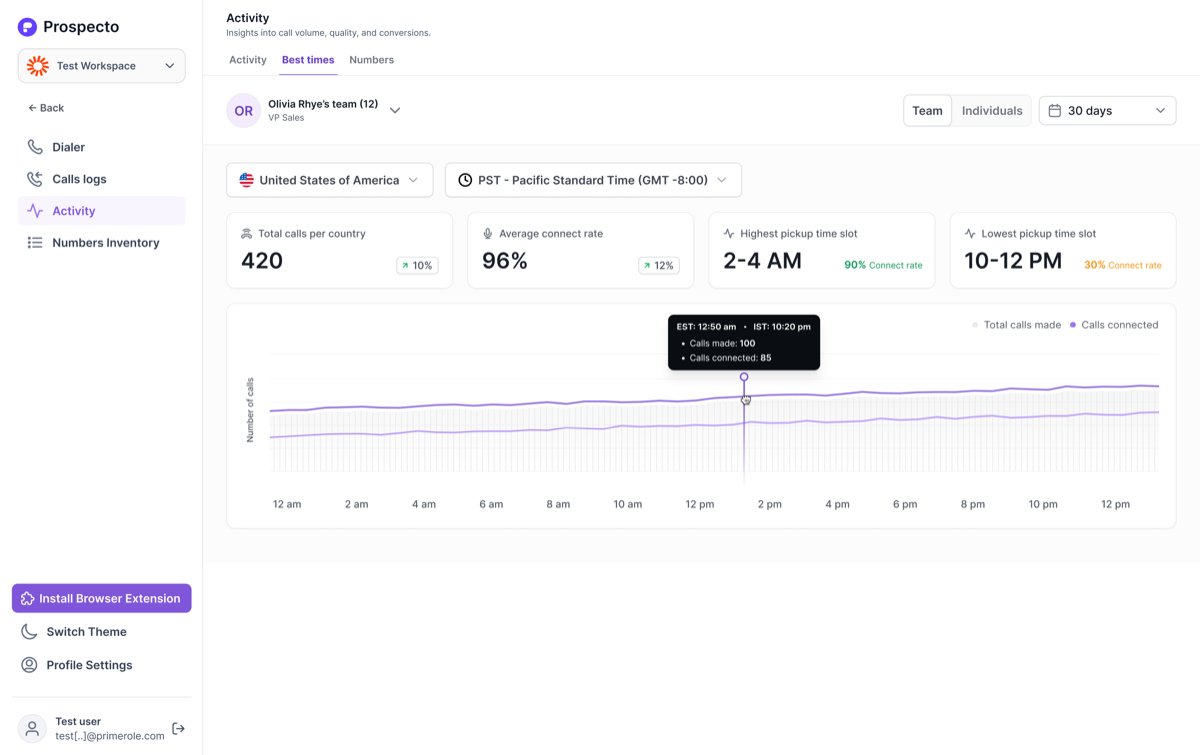Image resolution: width=1200 pixels, height=755 pixels.
Task: Click the Dialer phone icon
Action: click(x=35, y=147)
